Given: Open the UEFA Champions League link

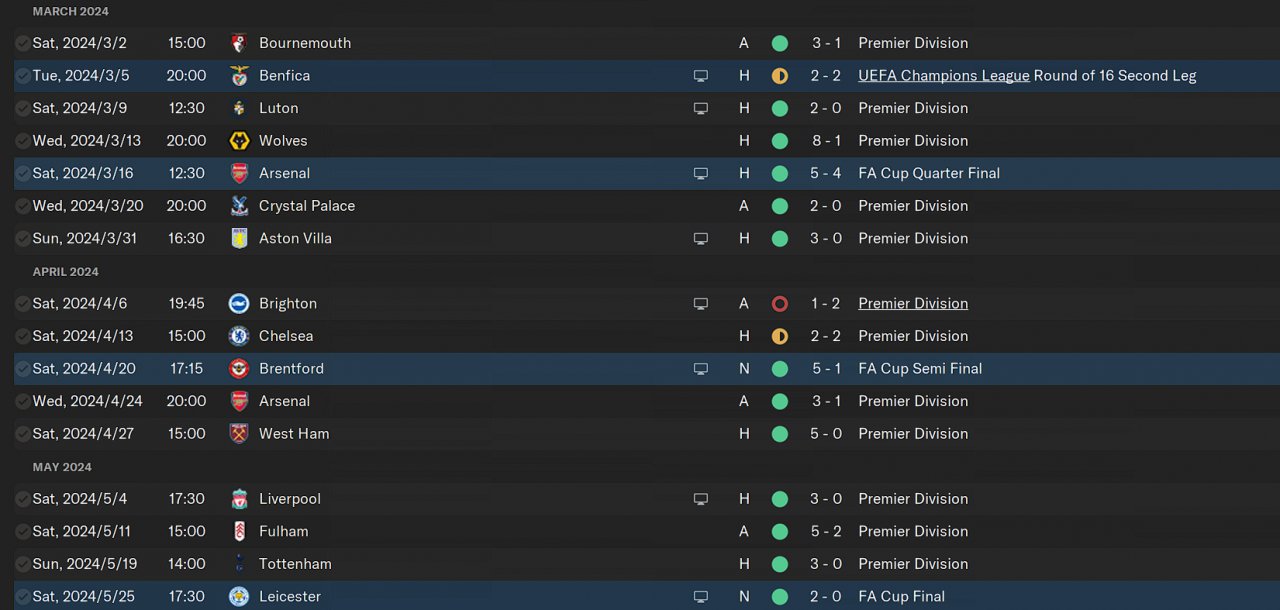Looking at the screenshot, I should coord(943,76).
